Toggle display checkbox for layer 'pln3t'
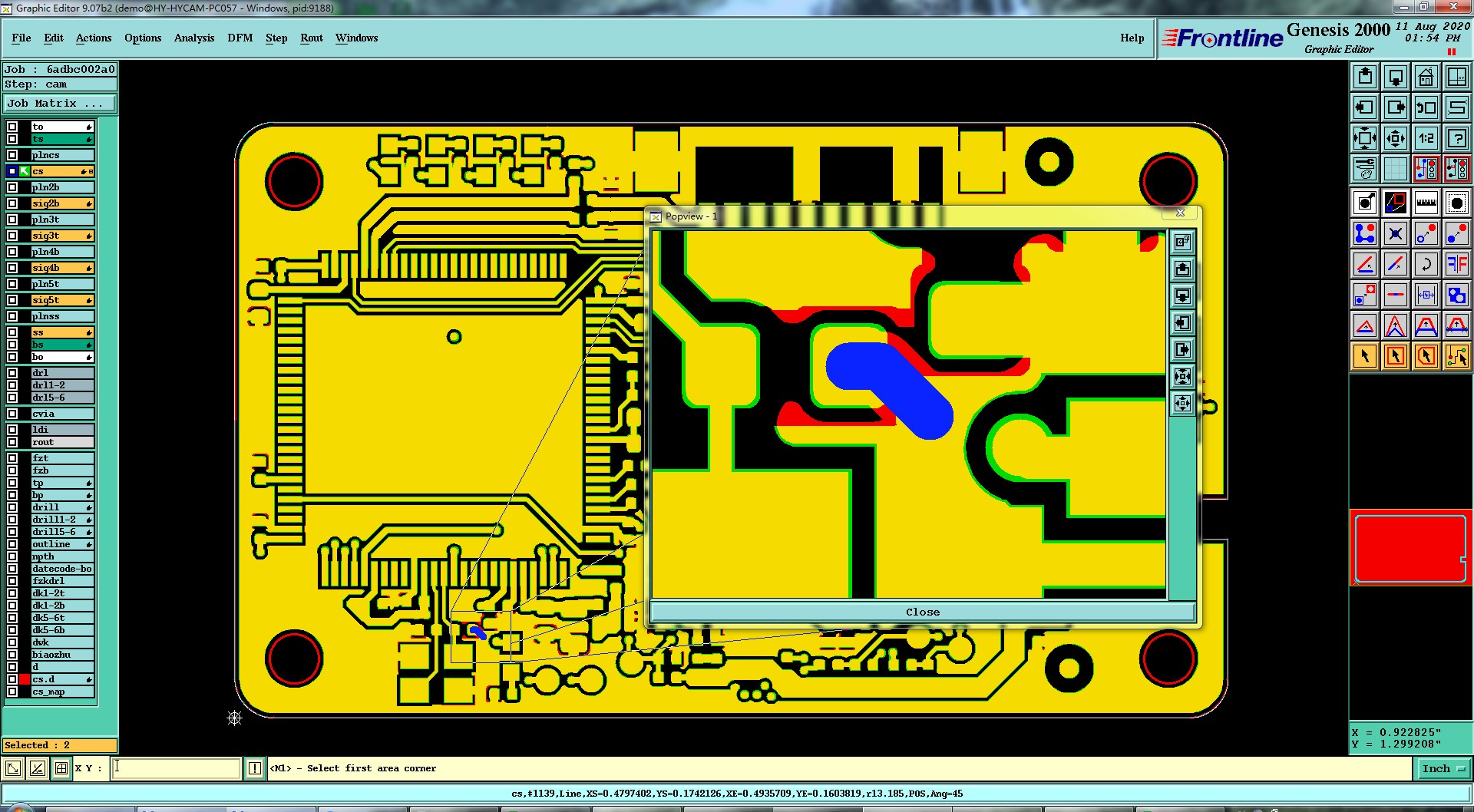Screen dimensions: 1474x812 click(12, 220)
